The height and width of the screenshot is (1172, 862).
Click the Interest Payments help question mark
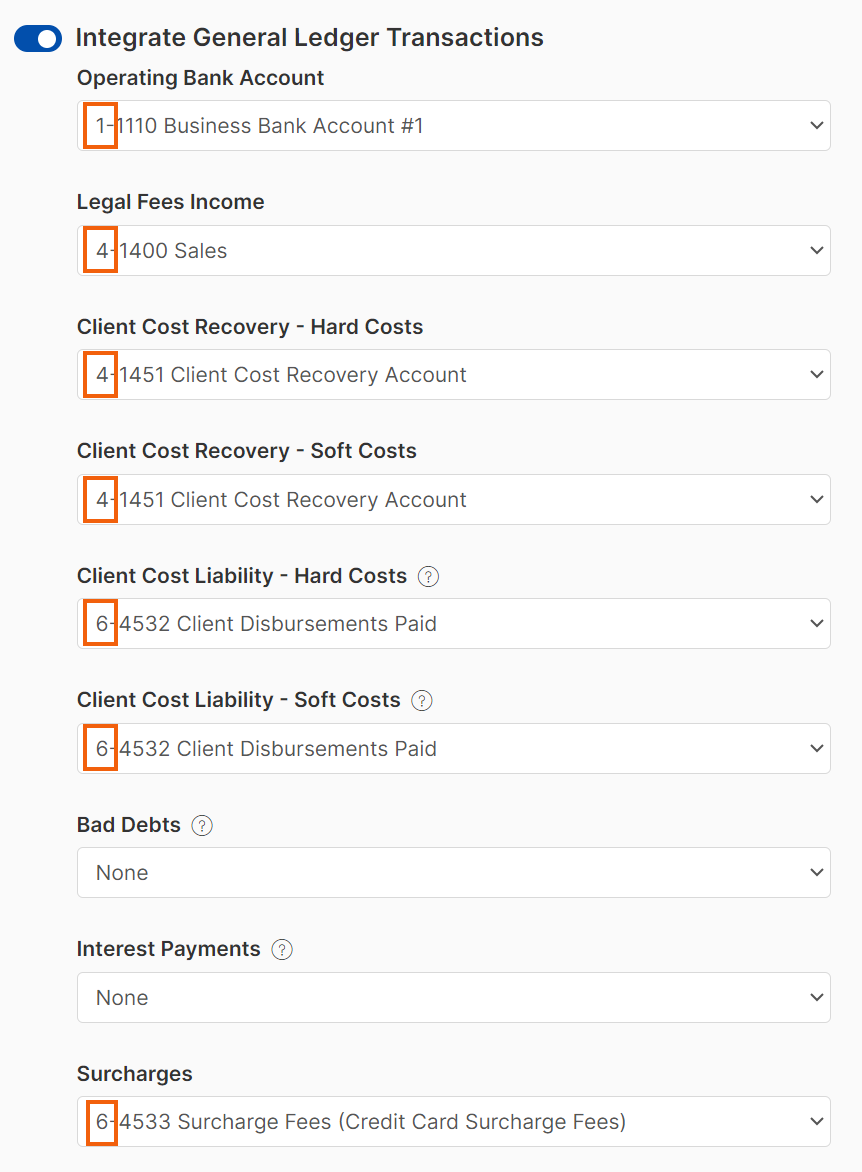click(x=282, y=950)
